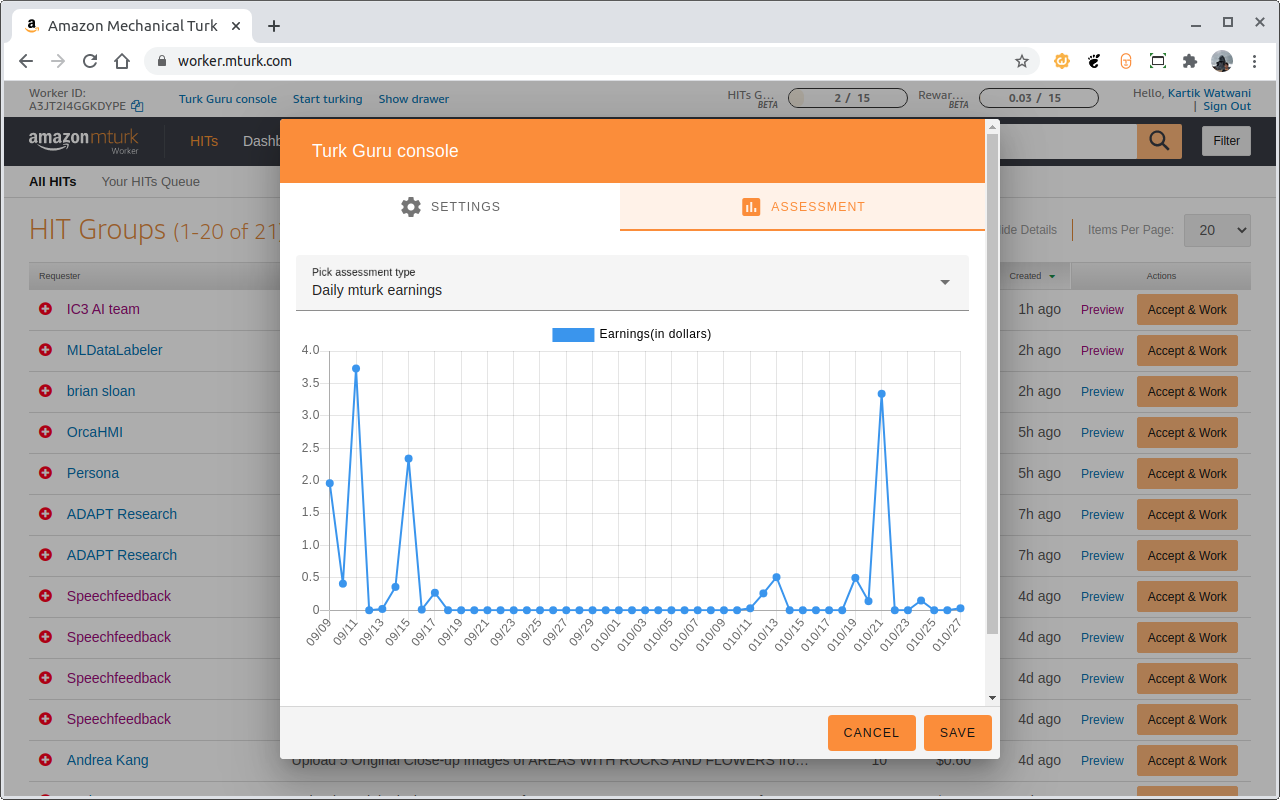Click the Save button in console
Viewport: 1280px width, 800px height.
pos(957,733)
